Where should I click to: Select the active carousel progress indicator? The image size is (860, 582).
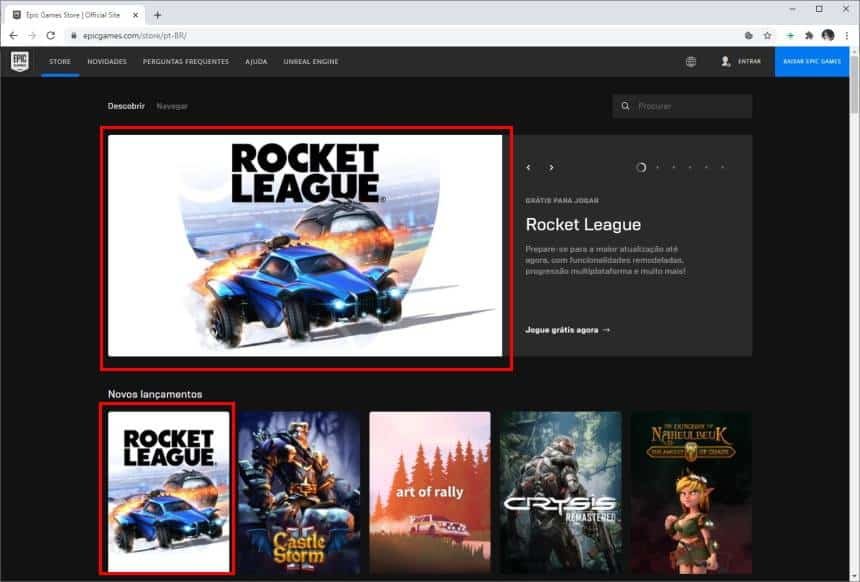click(x=641, y=167)
